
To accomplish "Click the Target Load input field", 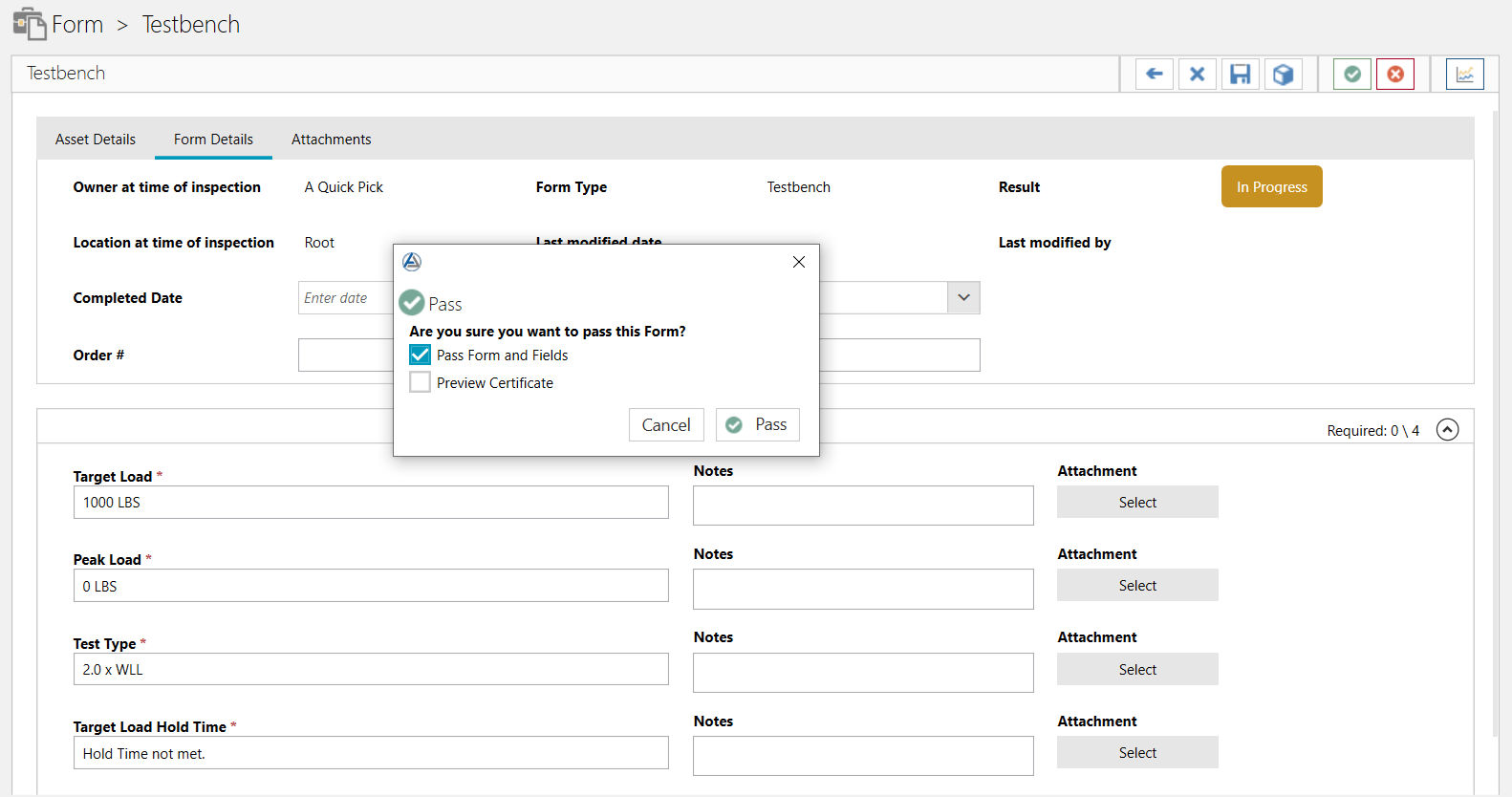I will click(x=371, y=502).
